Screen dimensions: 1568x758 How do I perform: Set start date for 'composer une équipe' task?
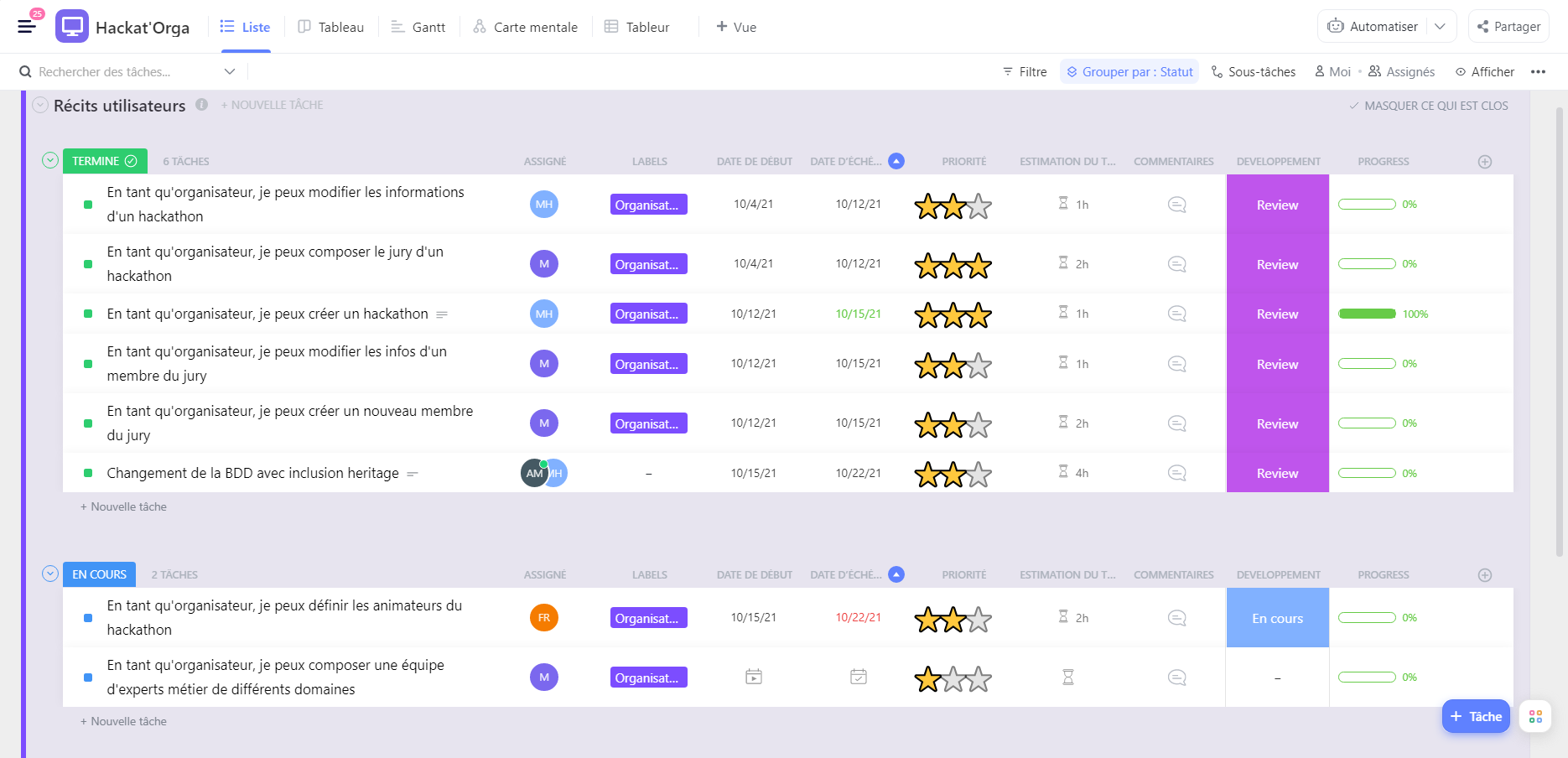[x=753, y=677]
